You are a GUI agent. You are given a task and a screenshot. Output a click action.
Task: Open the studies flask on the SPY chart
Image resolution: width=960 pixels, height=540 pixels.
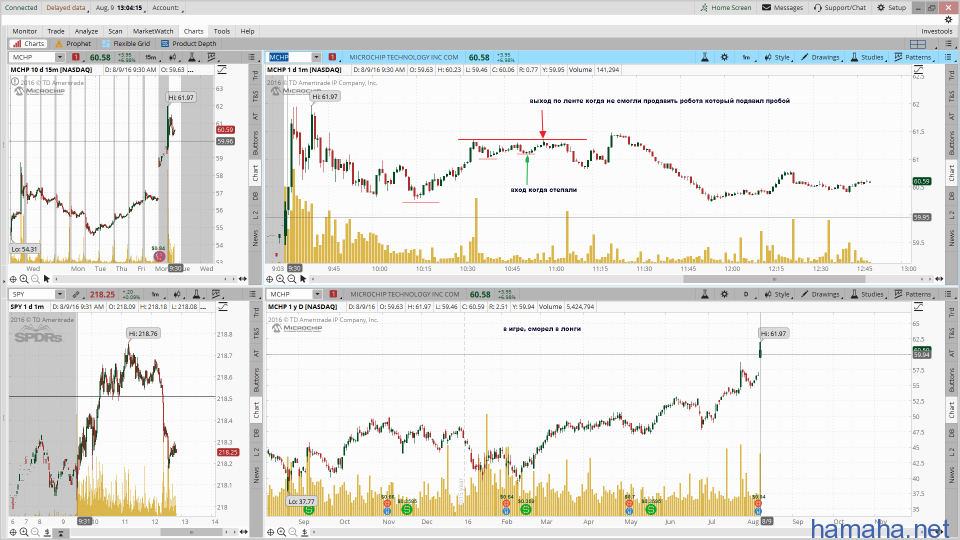tap(197, 294)
